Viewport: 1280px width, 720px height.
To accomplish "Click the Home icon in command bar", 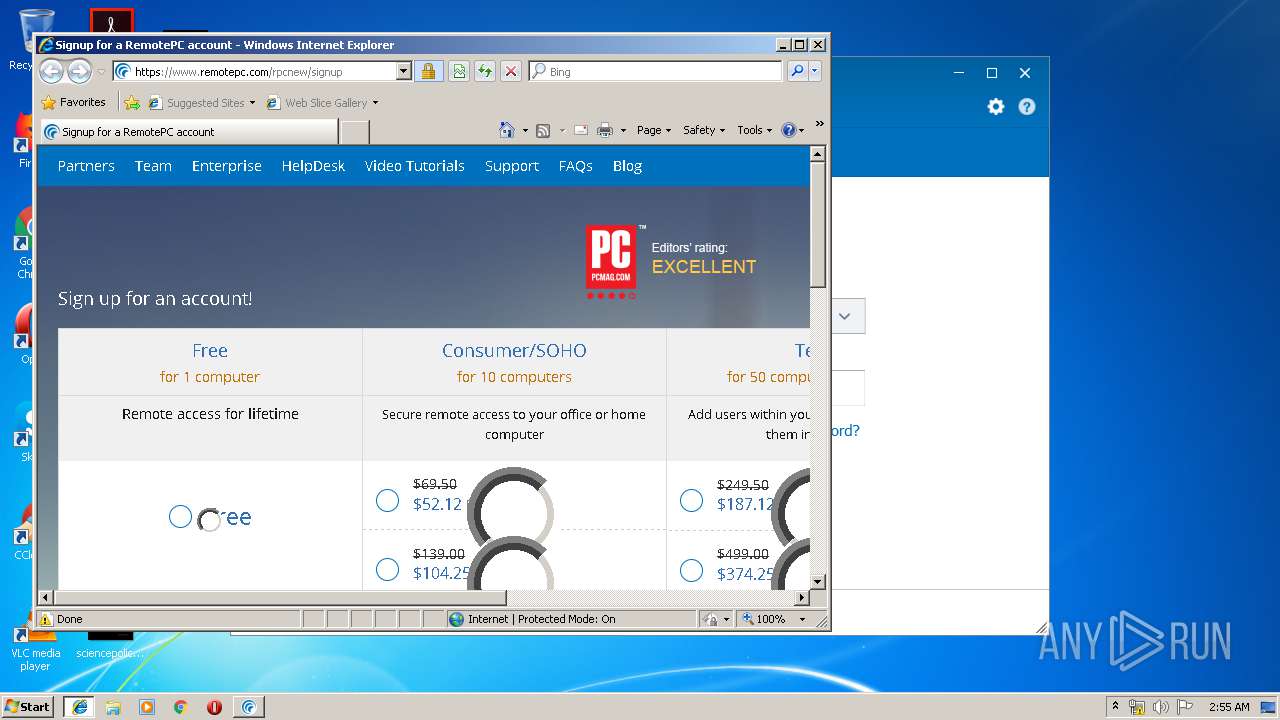I will click(506, 130).
